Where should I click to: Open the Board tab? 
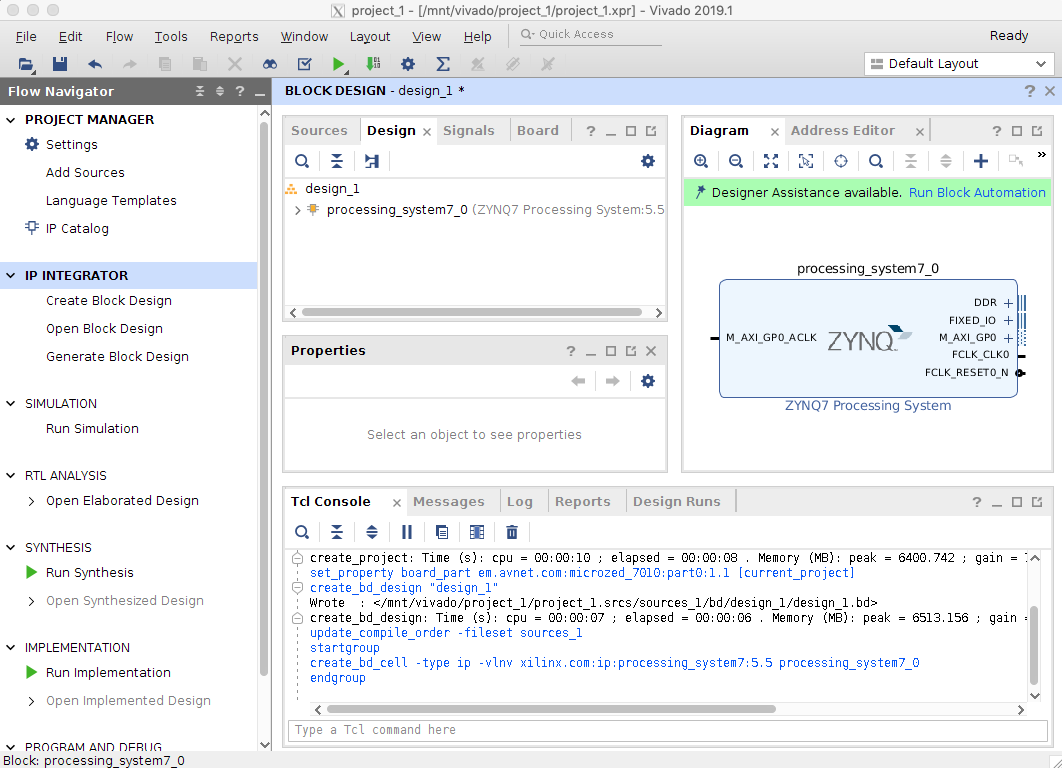[538, 131]
